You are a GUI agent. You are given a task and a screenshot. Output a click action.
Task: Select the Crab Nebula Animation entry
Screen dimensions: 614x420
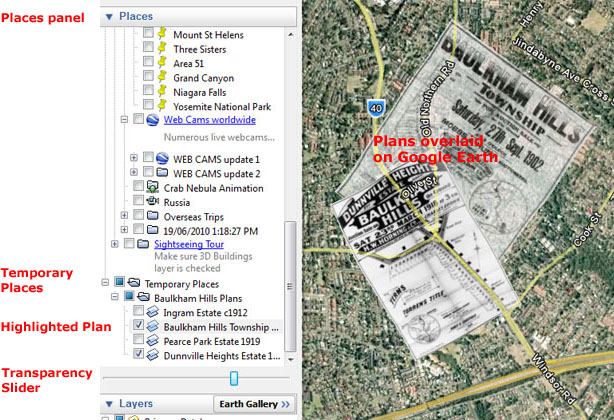[x=213, y=188]
